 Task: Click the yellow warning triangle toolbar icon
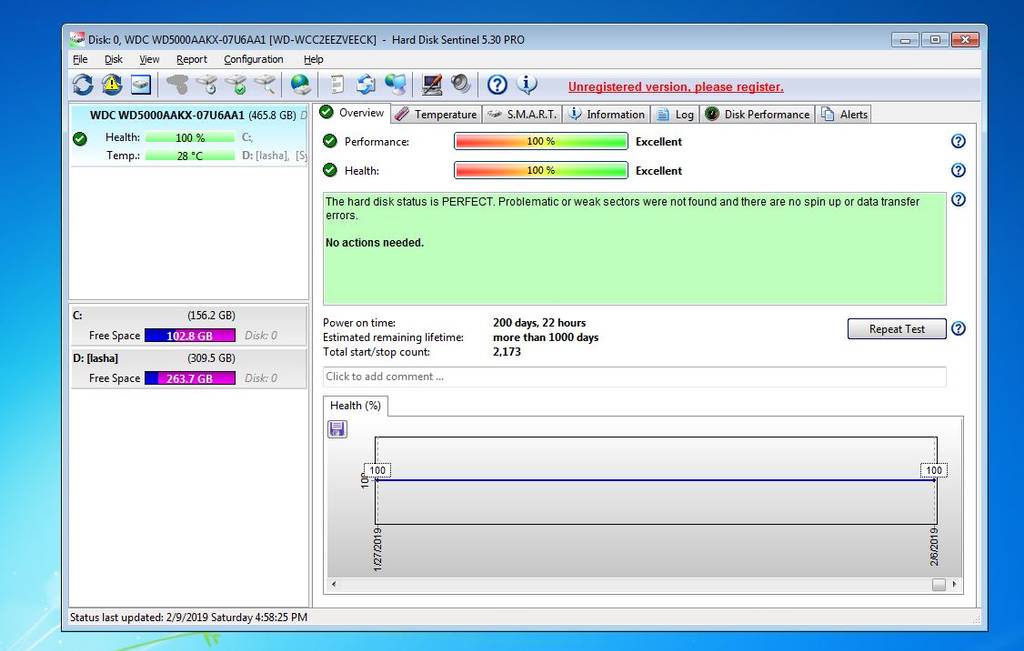click(111, 85)
